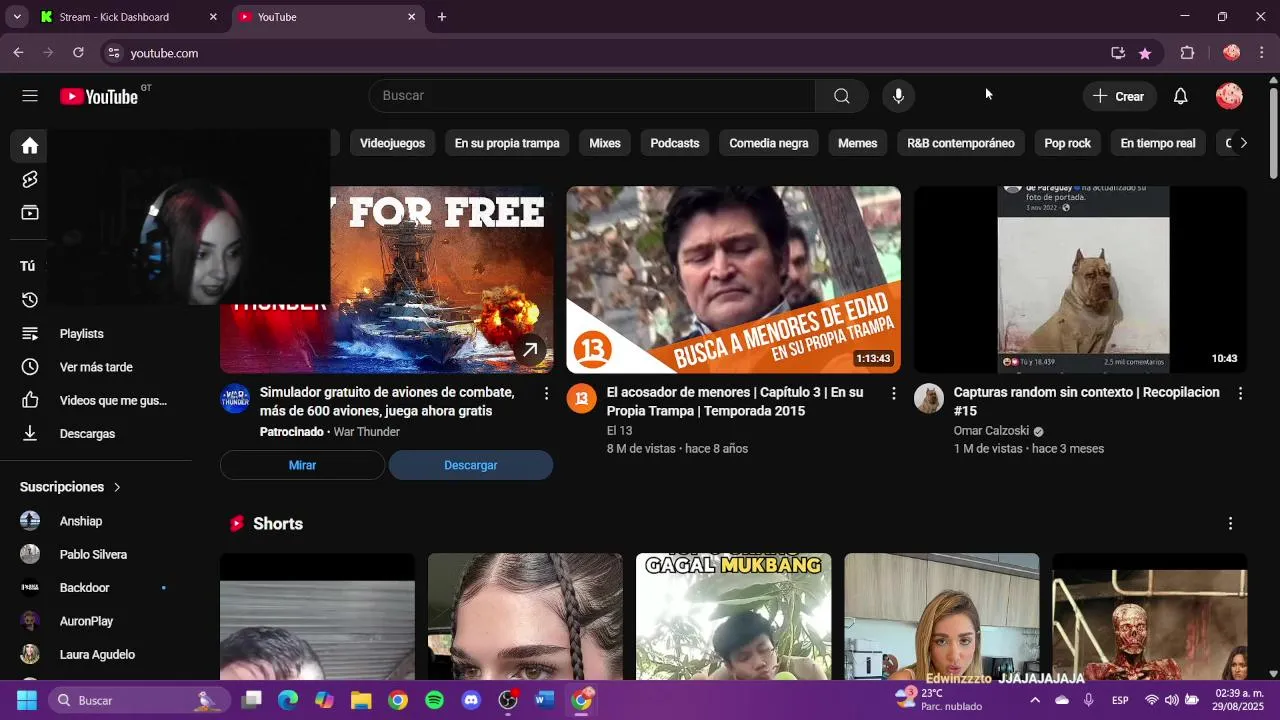Open Microsoft Edge from the taskbar

[x=288, y=700]
